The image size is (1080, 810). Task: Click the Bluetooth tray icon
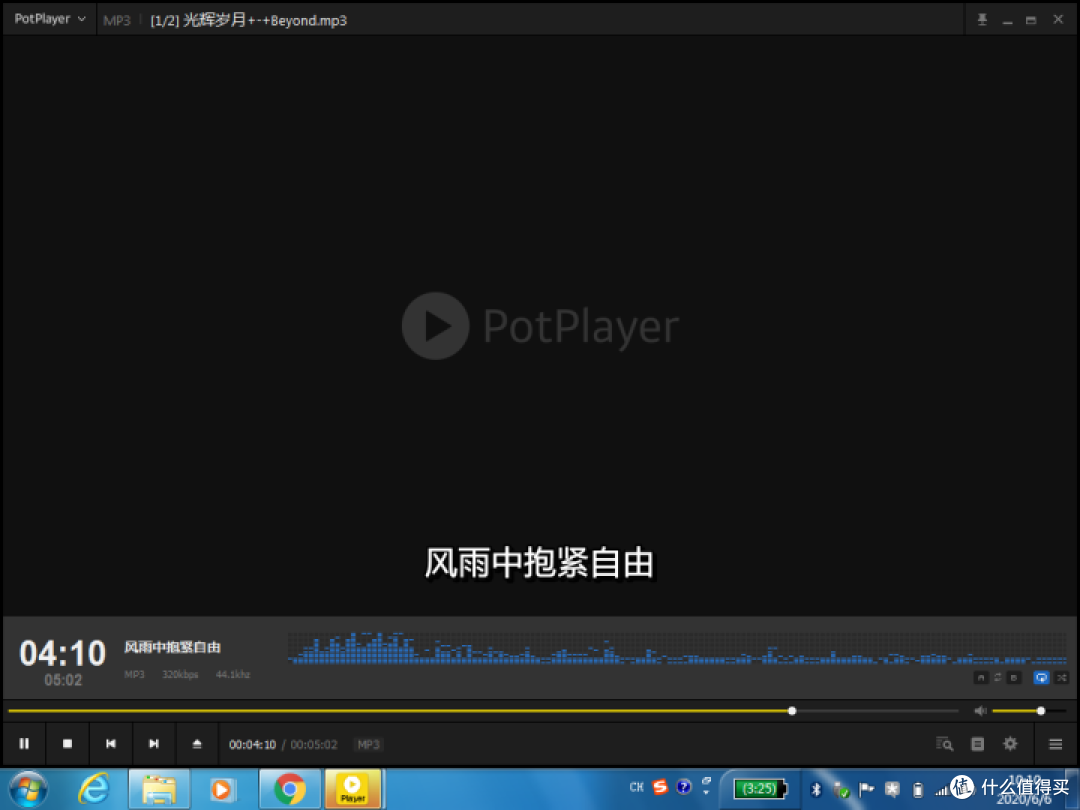point(816,790)
